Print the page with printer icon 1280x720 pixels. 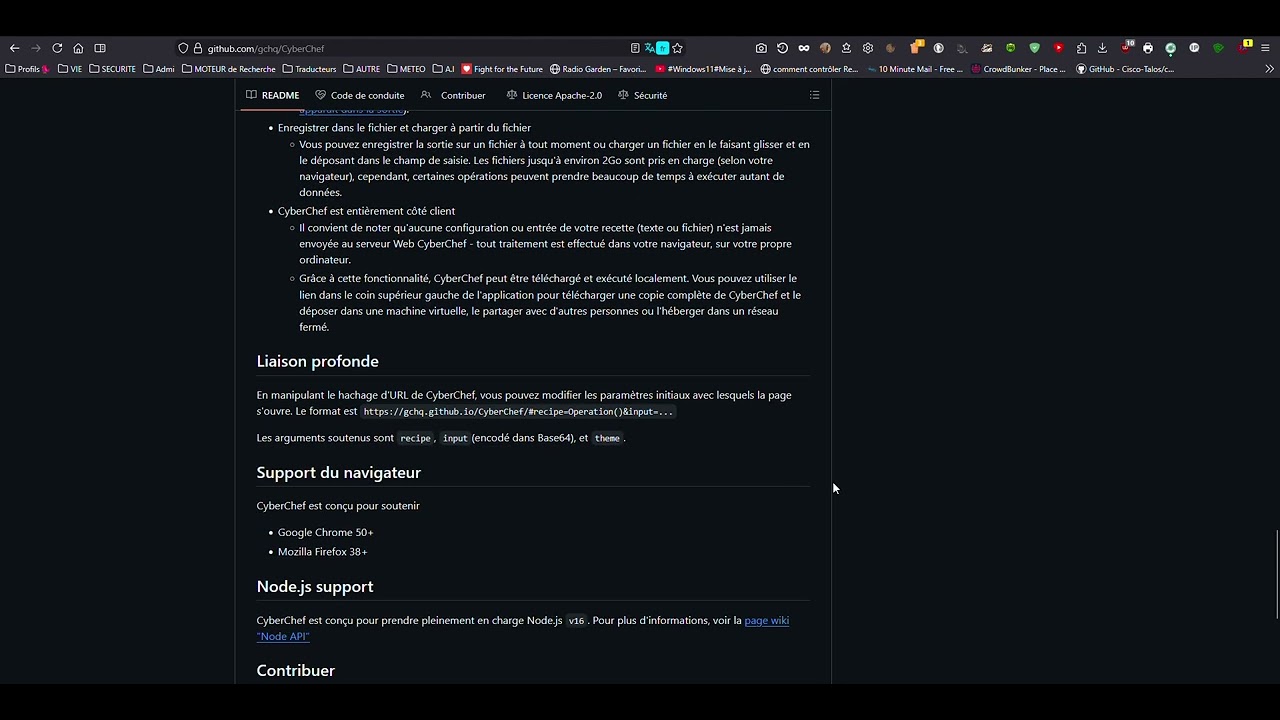[x=1147, y=48]
